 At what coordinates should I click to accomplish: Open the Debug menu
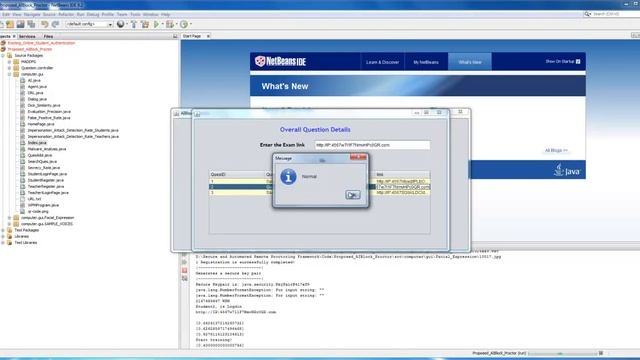[93, 14]
